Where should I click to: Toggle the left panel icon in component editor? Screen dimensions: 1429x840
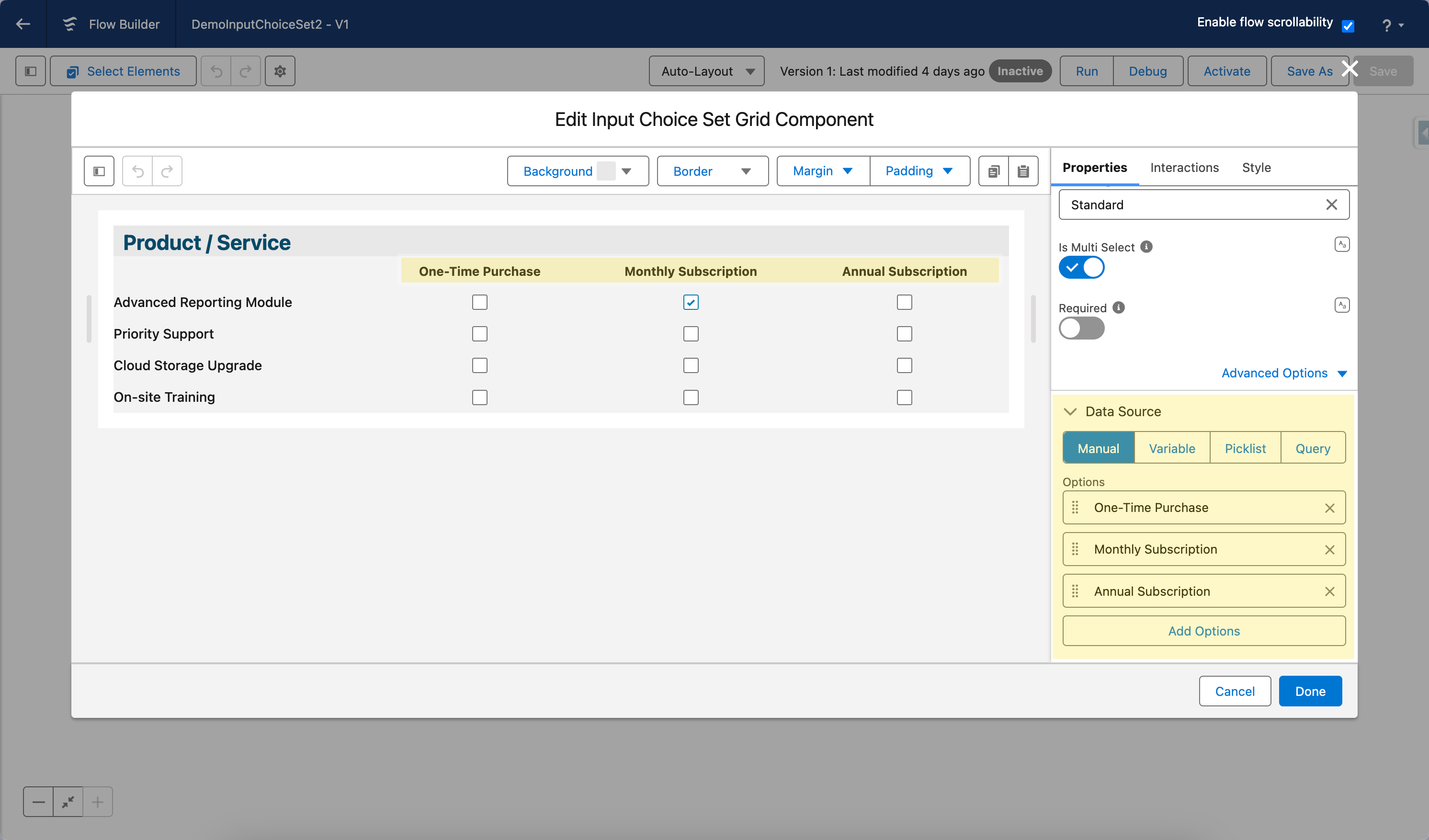point(99,171)
